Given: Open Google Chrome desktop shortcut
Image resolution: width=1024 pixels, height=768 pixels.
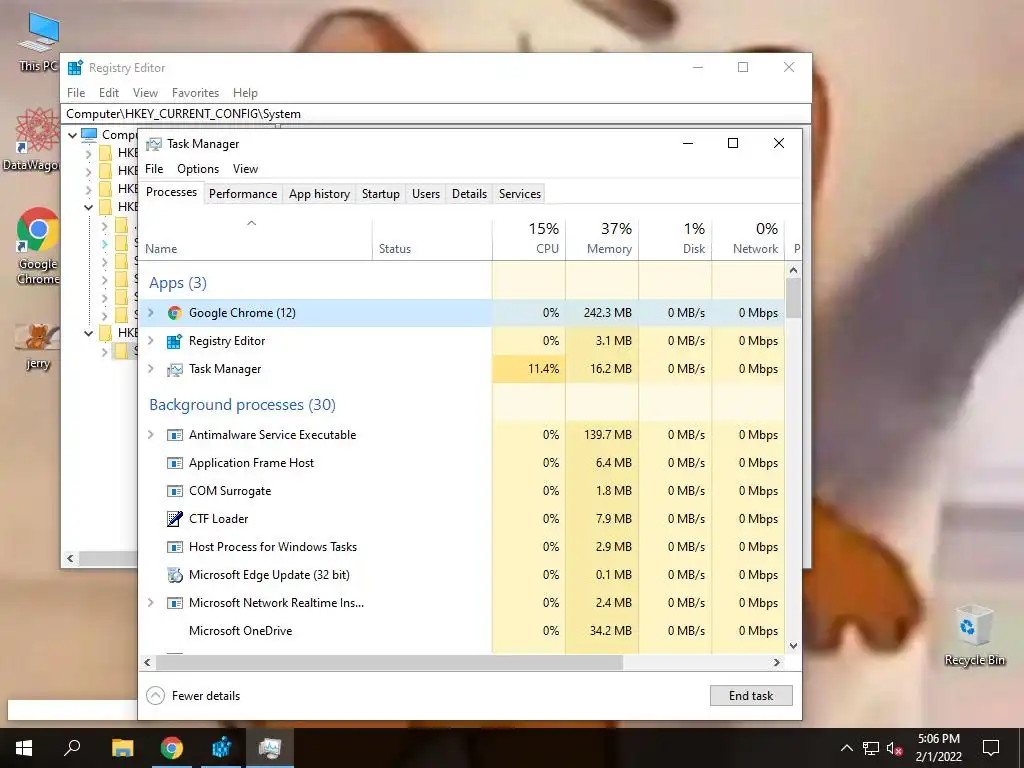Looking at the screenshot, I should click(38, 246).
